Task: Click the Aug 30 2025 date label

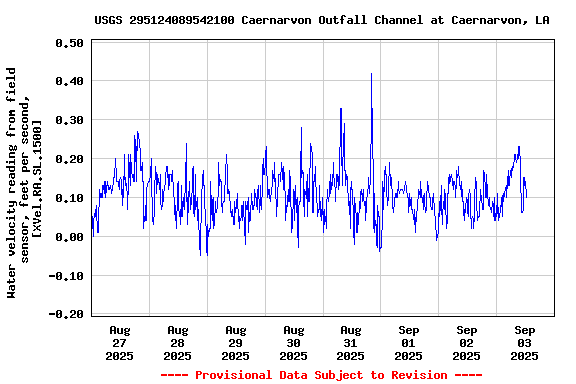Action: click(x=294, y=343)
